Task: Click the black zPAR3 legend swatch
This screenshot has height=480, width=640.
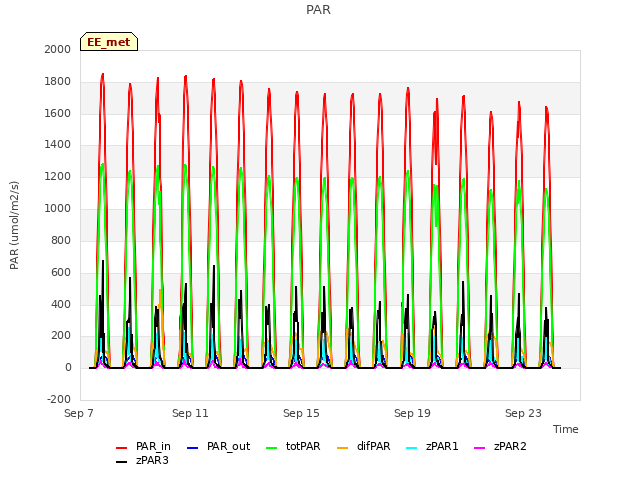Action: (x=122, y=462)
